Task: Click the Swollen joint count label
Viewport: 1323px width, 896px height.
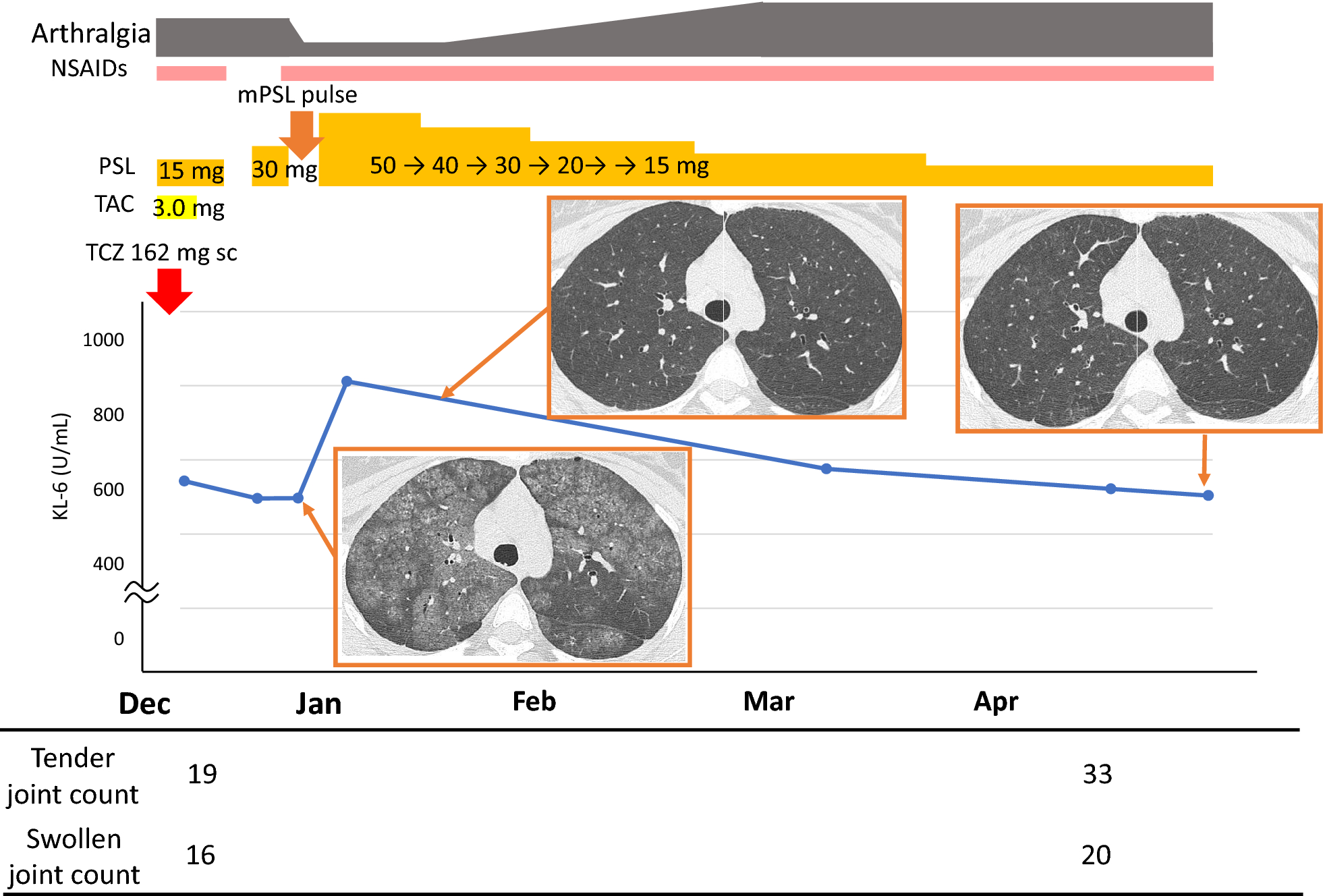Action: coord(73,858)
